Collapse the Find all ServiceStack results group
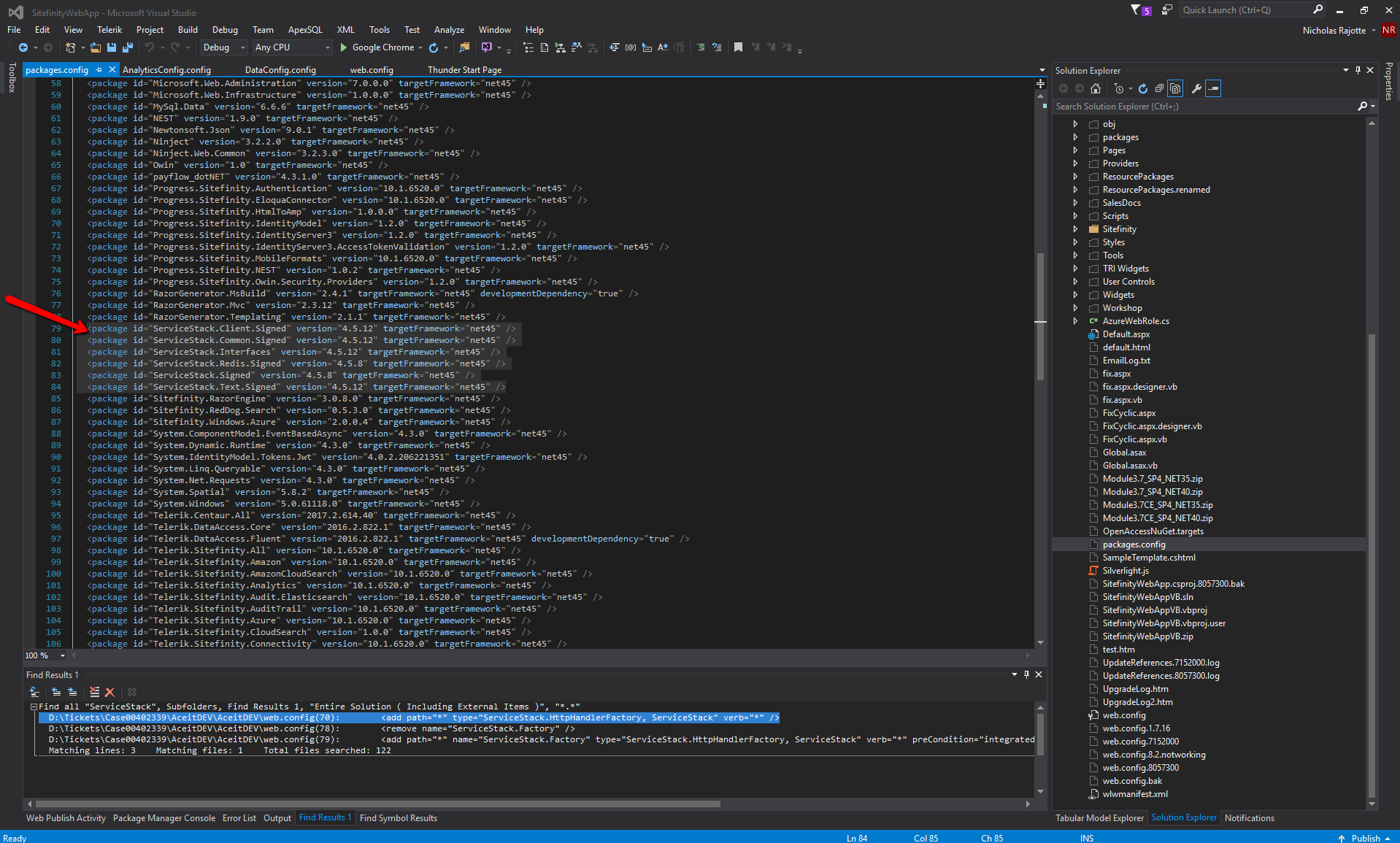 (34, 707)
